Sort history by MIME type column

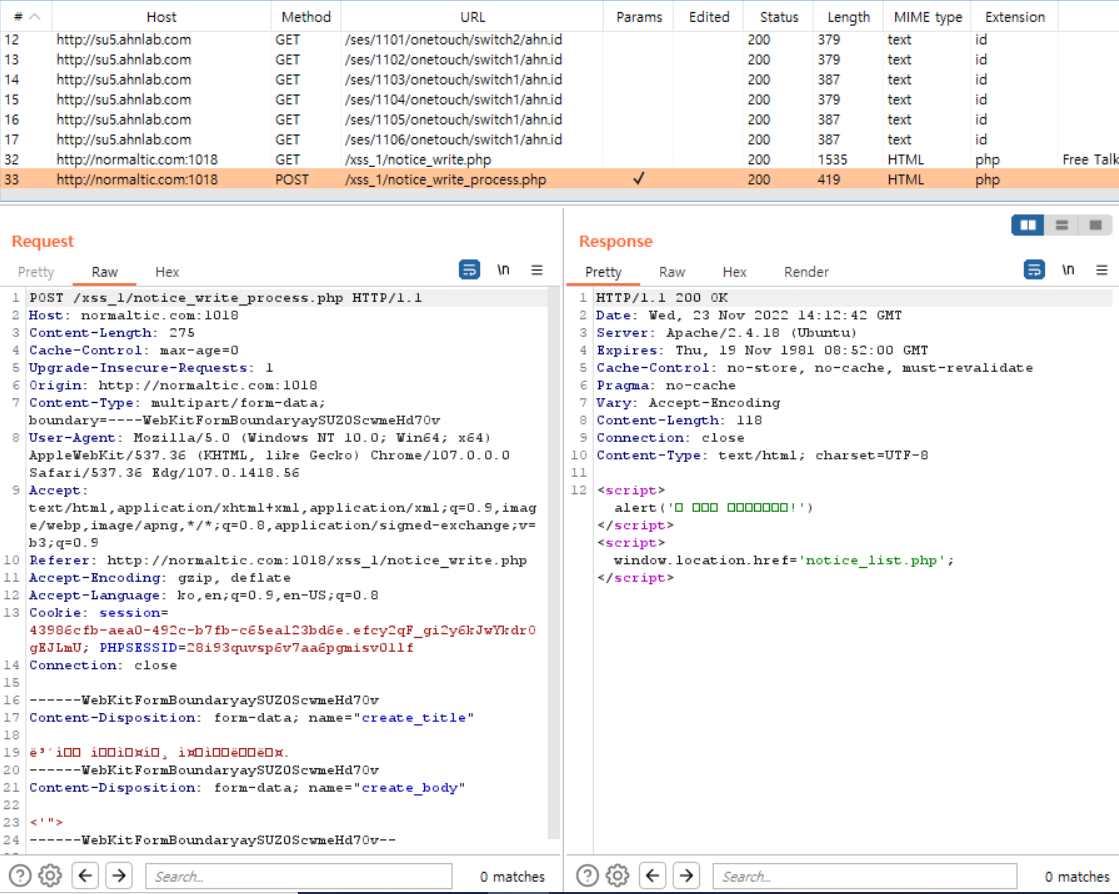point(928,16)
